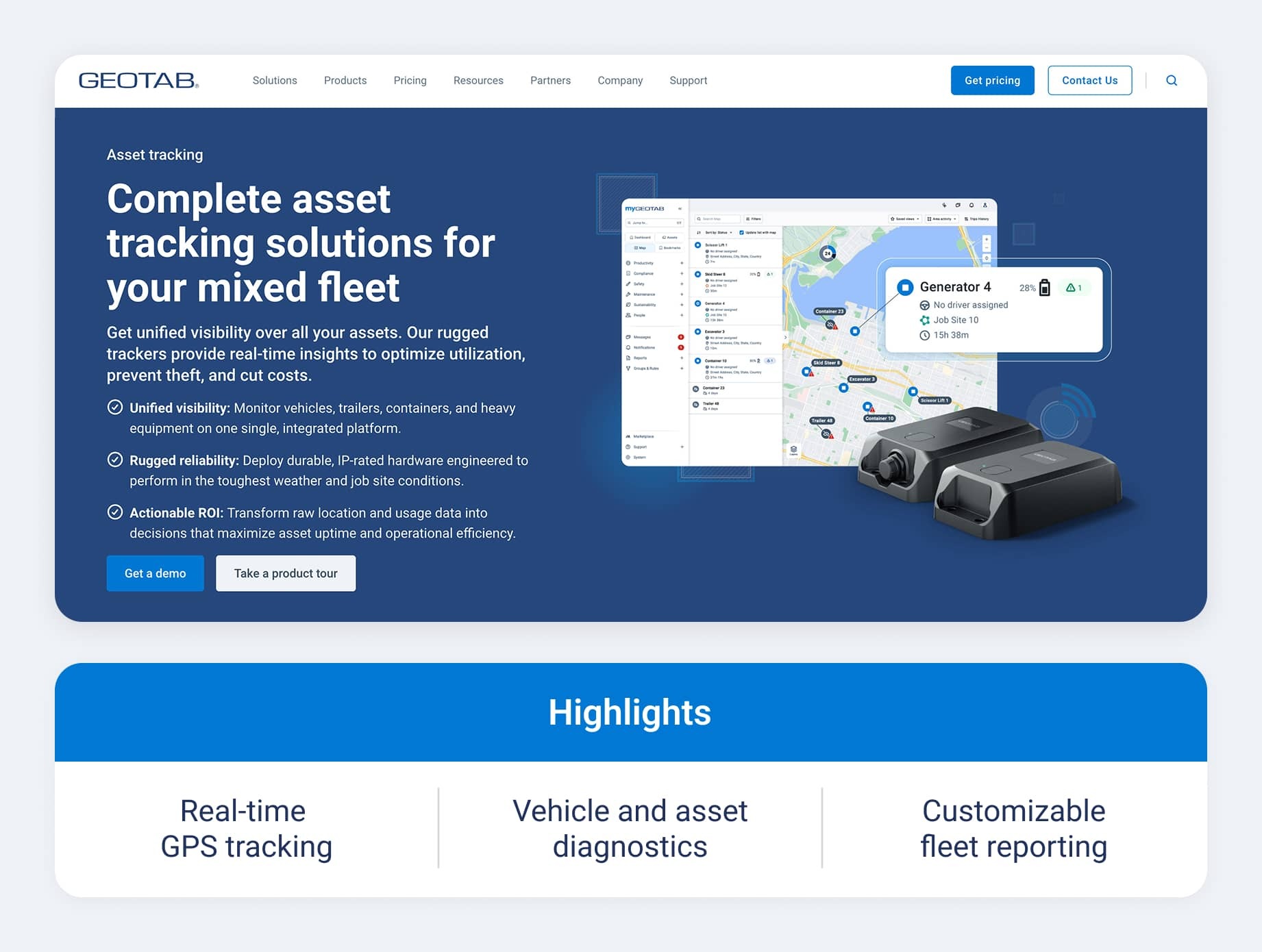Click the Scissor Lift 1 map marker

[x=913, y=392]
